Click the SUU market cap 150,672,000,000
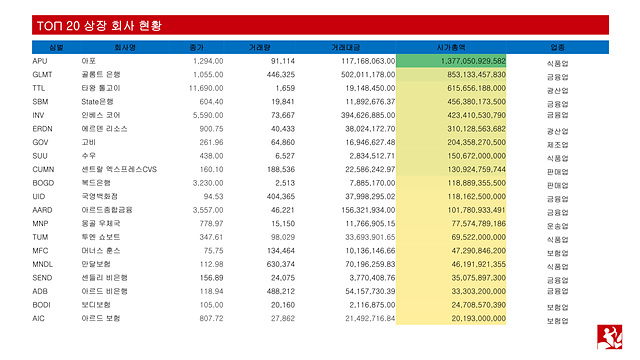 [477, 156]
